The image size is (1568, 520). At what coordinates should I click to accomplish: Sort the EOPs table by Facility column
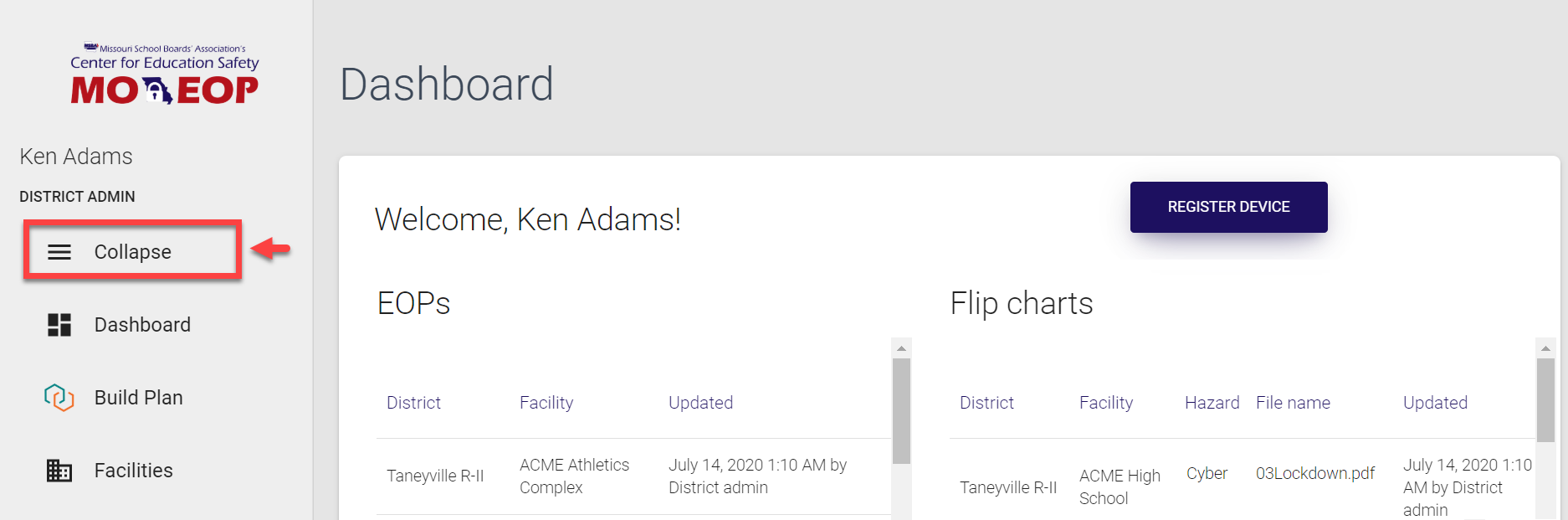point(546,403)
